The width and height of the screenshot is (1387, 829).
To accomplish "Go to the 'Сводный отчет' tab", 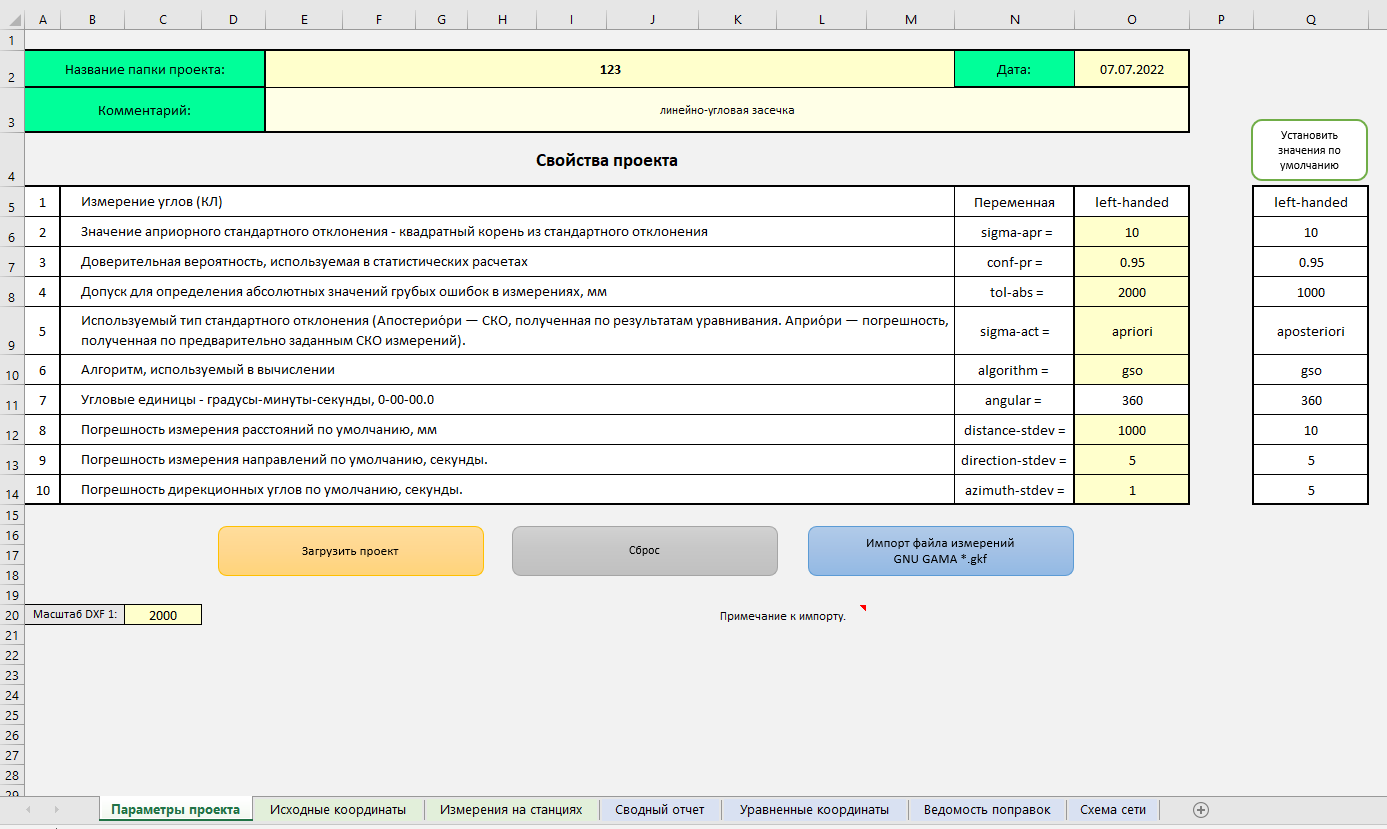I will click(x=659, y=809).
